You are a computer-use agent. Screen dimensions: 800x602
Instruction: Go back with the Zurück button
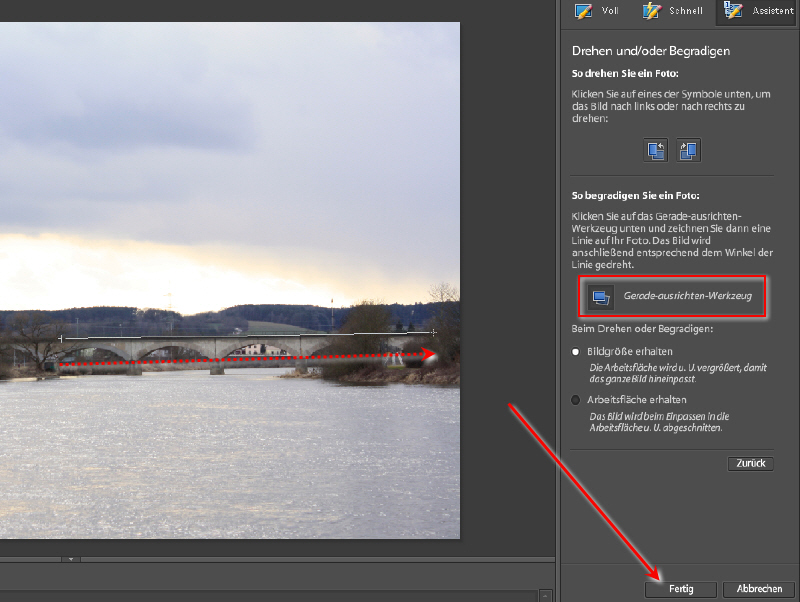click(750, 463)
